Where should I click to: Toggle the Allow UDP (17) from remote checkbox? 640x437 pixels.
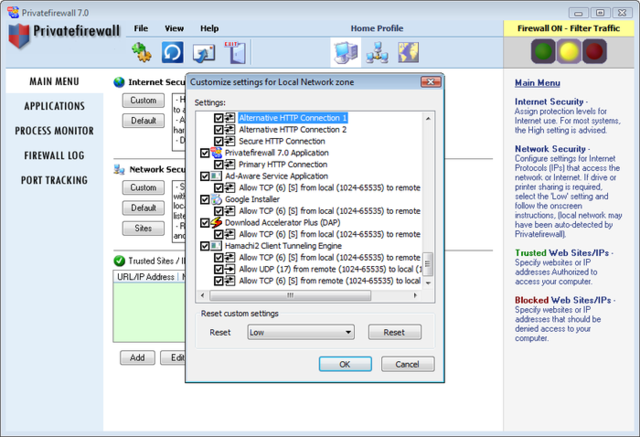219,269
